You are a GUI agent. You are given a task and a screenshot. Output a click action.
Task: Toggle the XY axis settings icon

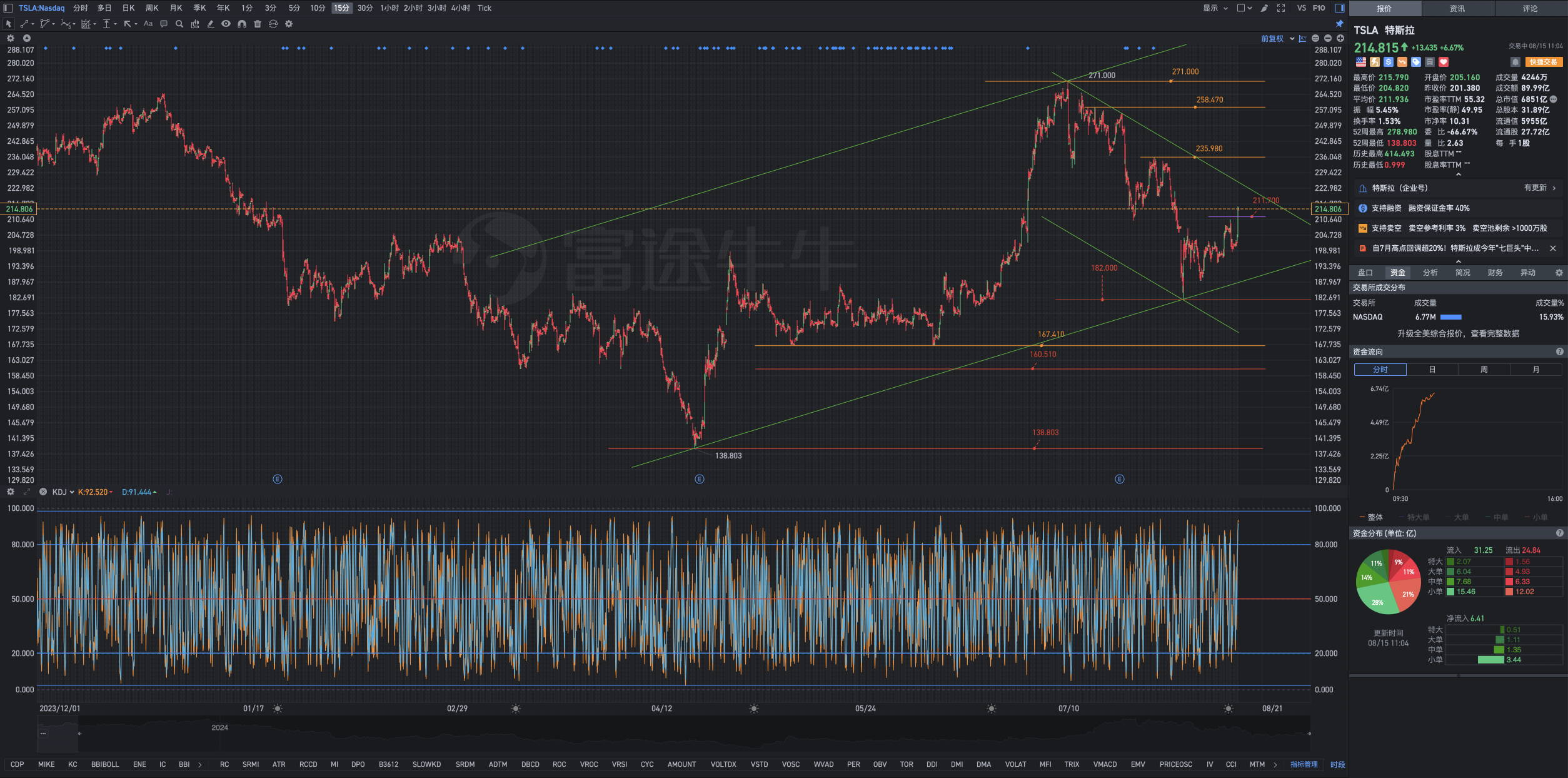tap(1302, 39)
